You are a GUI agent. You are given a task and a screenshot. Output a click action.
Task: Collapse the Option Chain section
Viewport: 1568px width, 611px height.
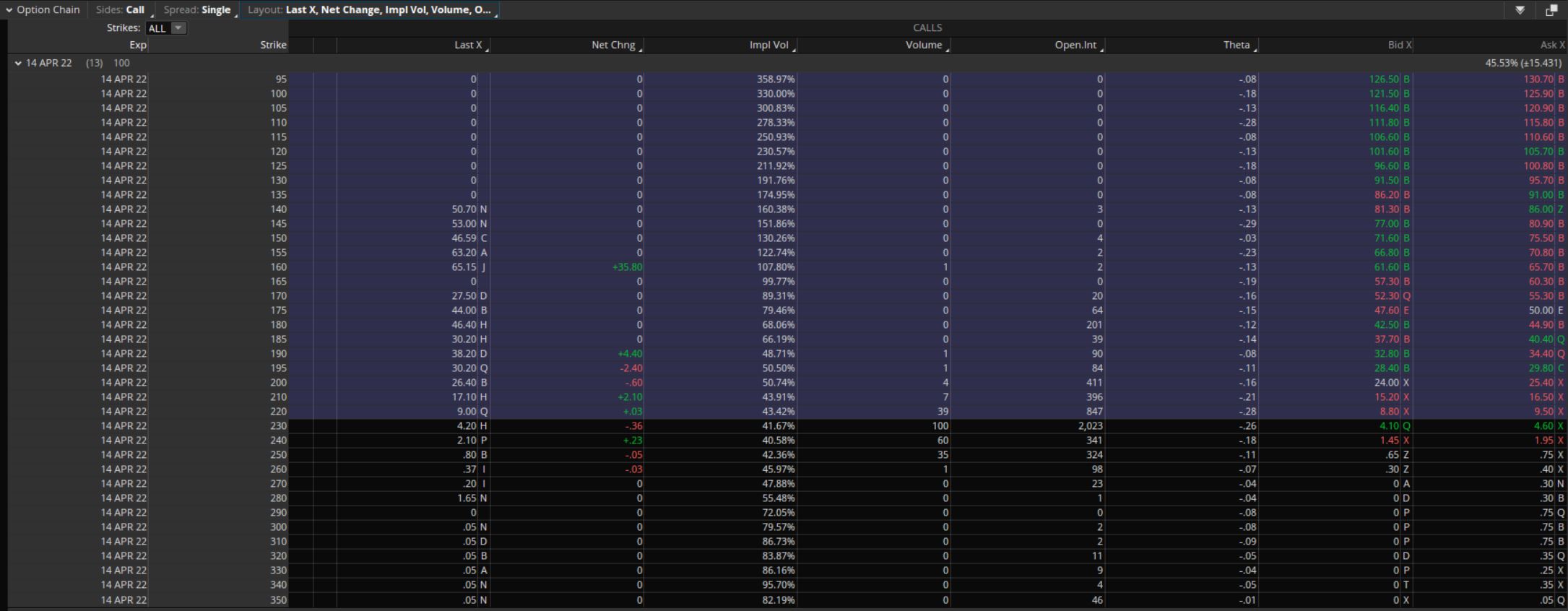pyautogui.click(x=9, y=10)
